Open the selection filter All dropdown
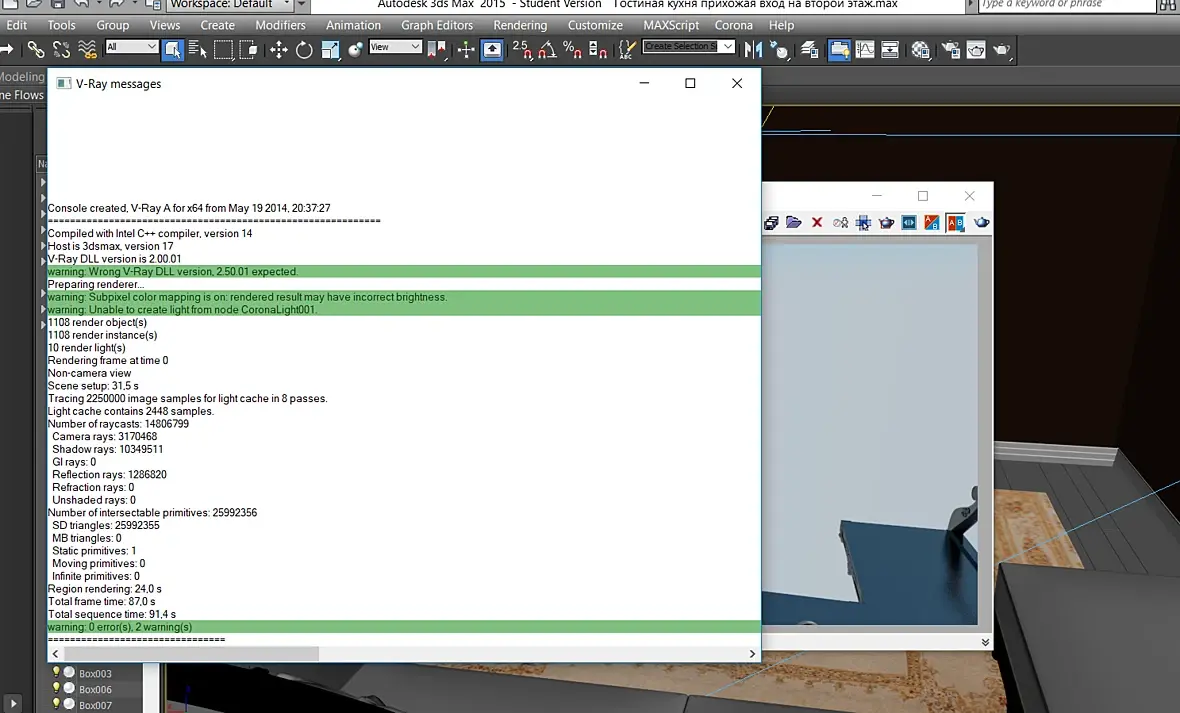 131,47
